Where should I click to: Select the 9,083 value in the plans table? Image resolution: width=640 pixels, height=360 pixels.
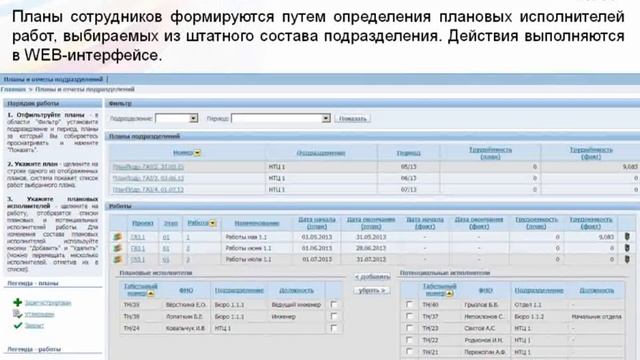point(630,167)
